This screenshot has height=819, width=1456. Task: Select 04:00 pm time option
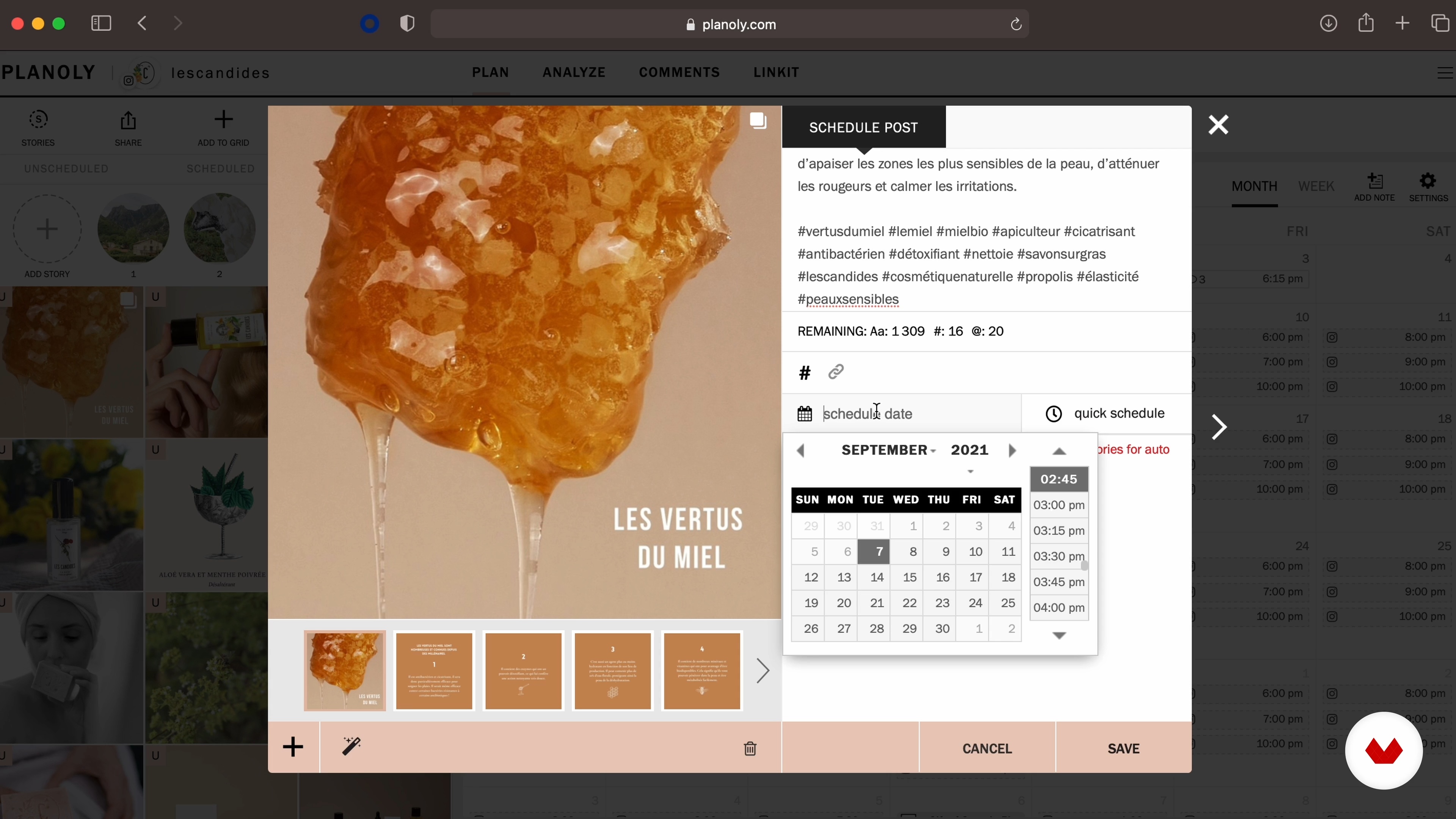click(1059, 608)
